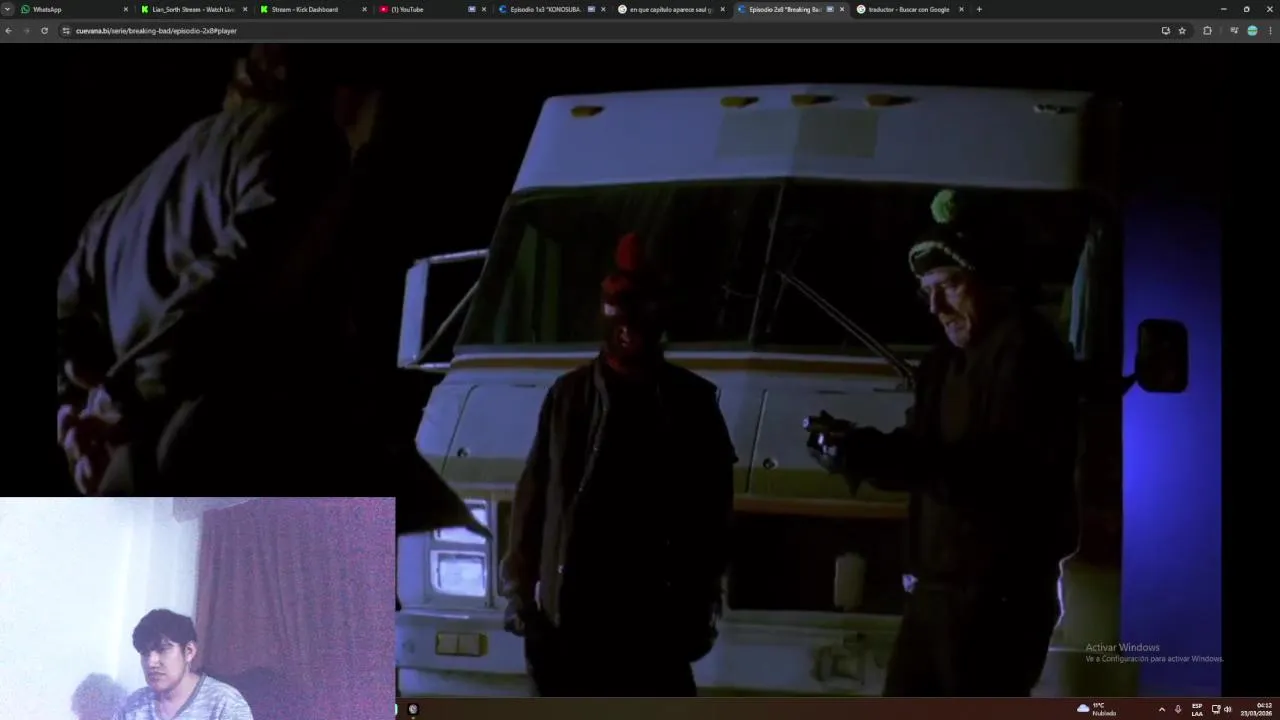This screenshot has height=720, width=1280.
Task: Click the install/cast screen icon in address bar
Action: [x=1165, y=31]
